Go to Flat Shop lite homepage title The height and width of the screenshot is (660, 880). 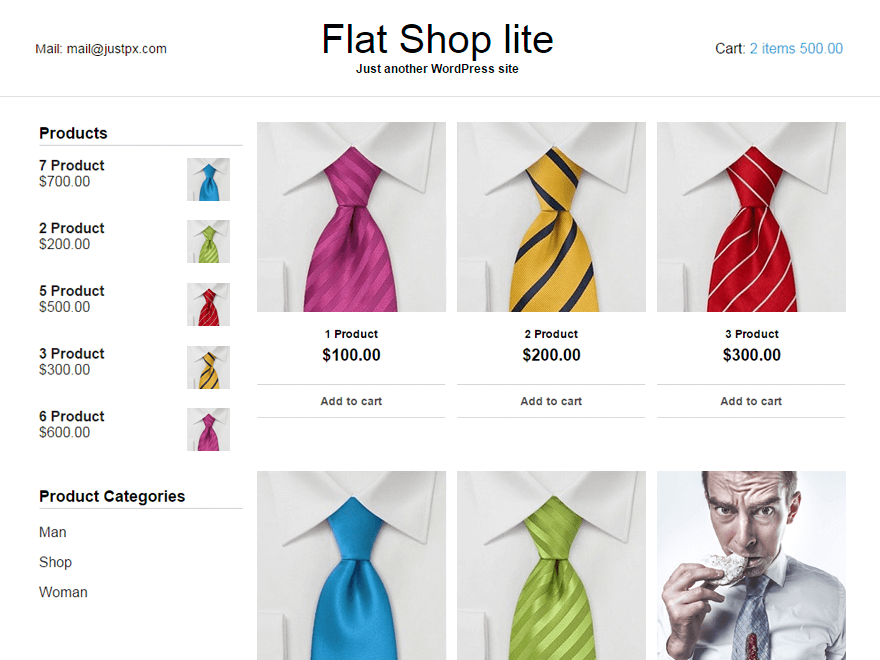pos(437,39)
